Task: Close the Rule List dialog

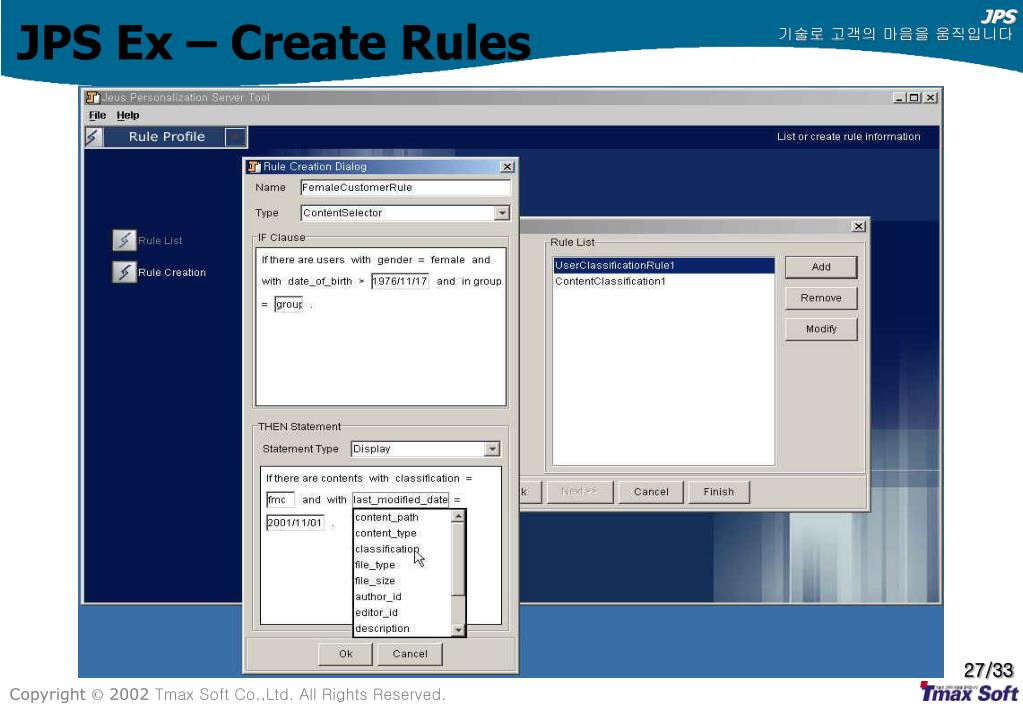Action: coord(859,226)
